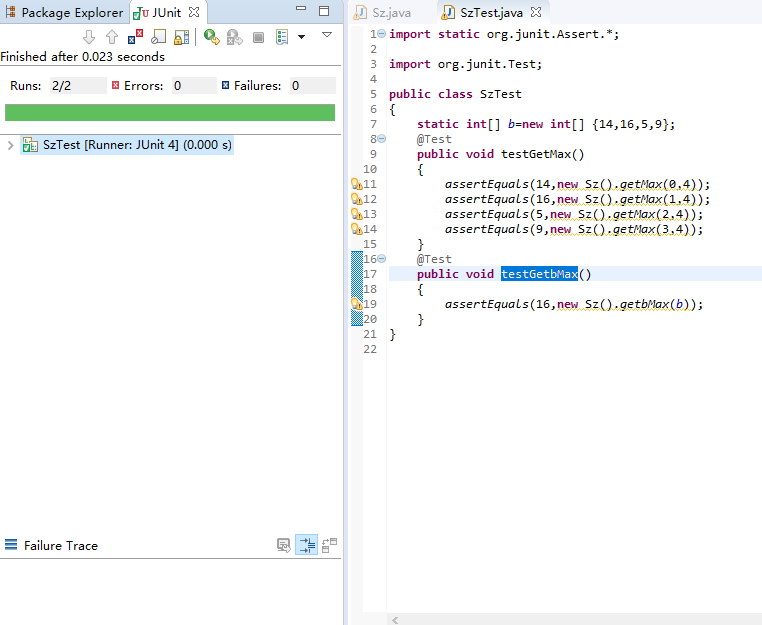Viewport: 762px width, 625px height.
Task: Rerun the JUnit test
Action: point(211,37)
